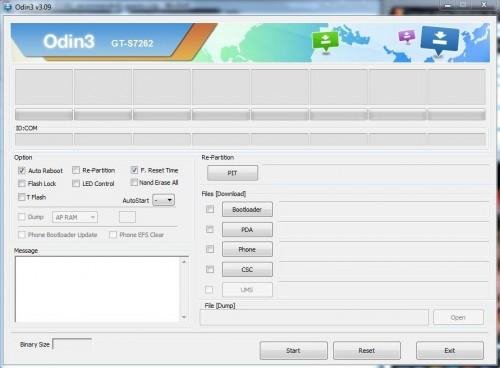Click the UMS button
Screen dimensions: 500x368
[x=247, y=290]
